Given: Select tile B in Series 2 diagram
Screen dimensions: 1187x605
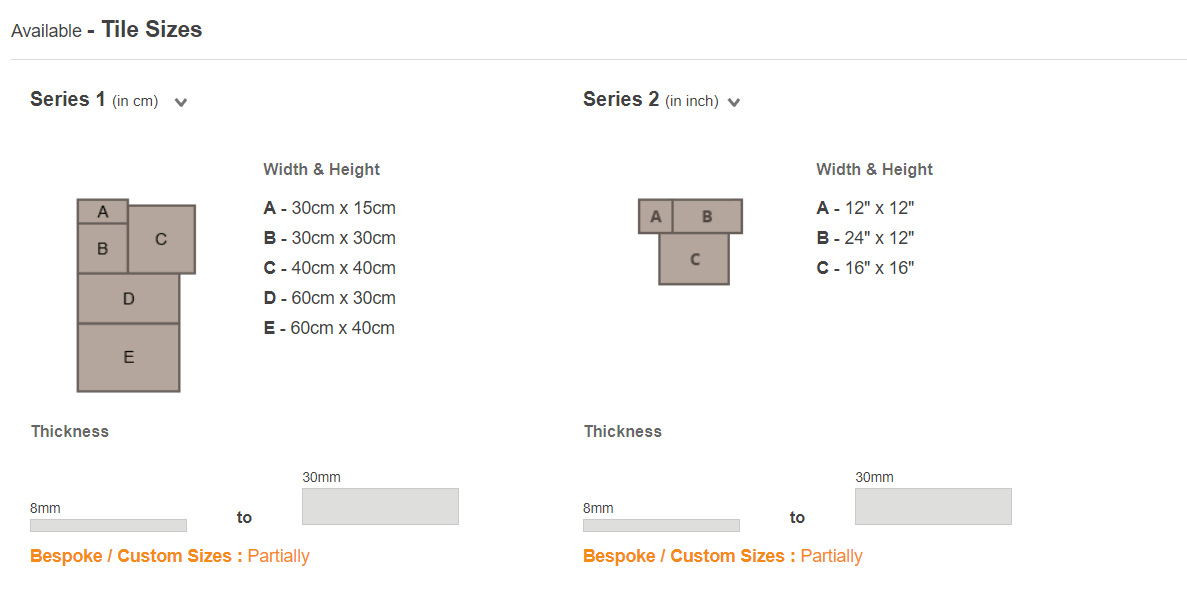Looking at the screenshot, I should (x=707, y=217).
